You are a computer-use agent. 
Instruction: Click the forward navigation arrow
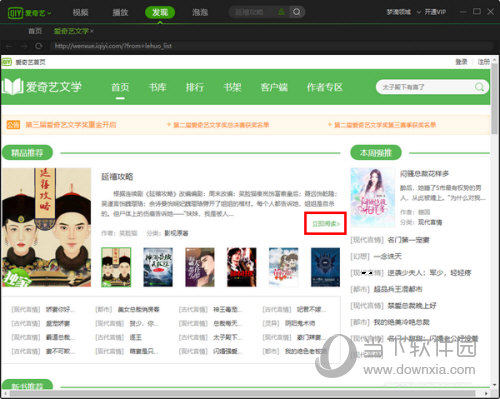click(24, 46)
